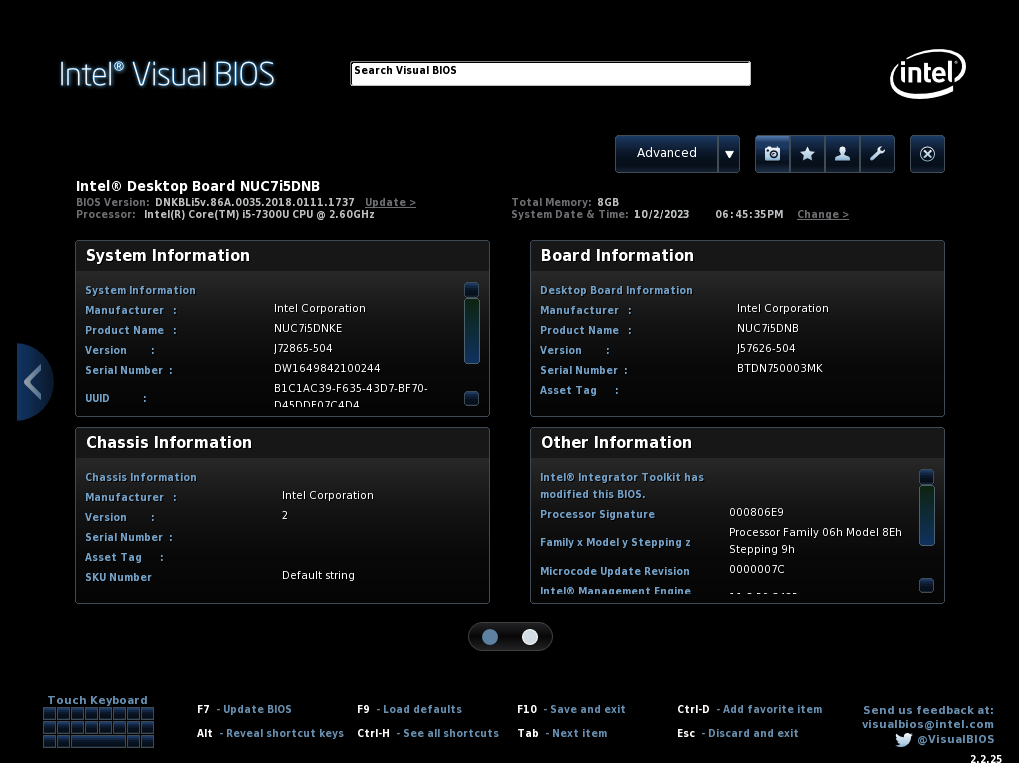Image resolution: width=1019 pixels, height=763 pixels.
Task: Click the system date 10/2/2023
Action: 662,214
